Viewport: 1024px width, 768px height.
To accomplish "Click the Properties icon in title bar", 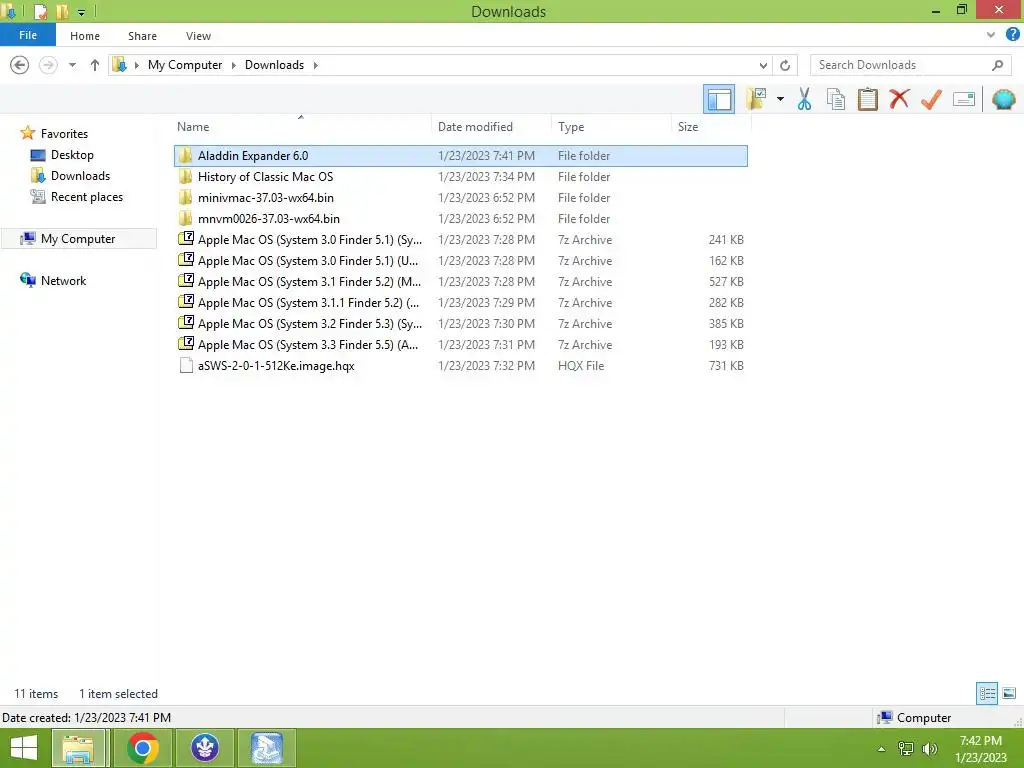I will [40, 11].
